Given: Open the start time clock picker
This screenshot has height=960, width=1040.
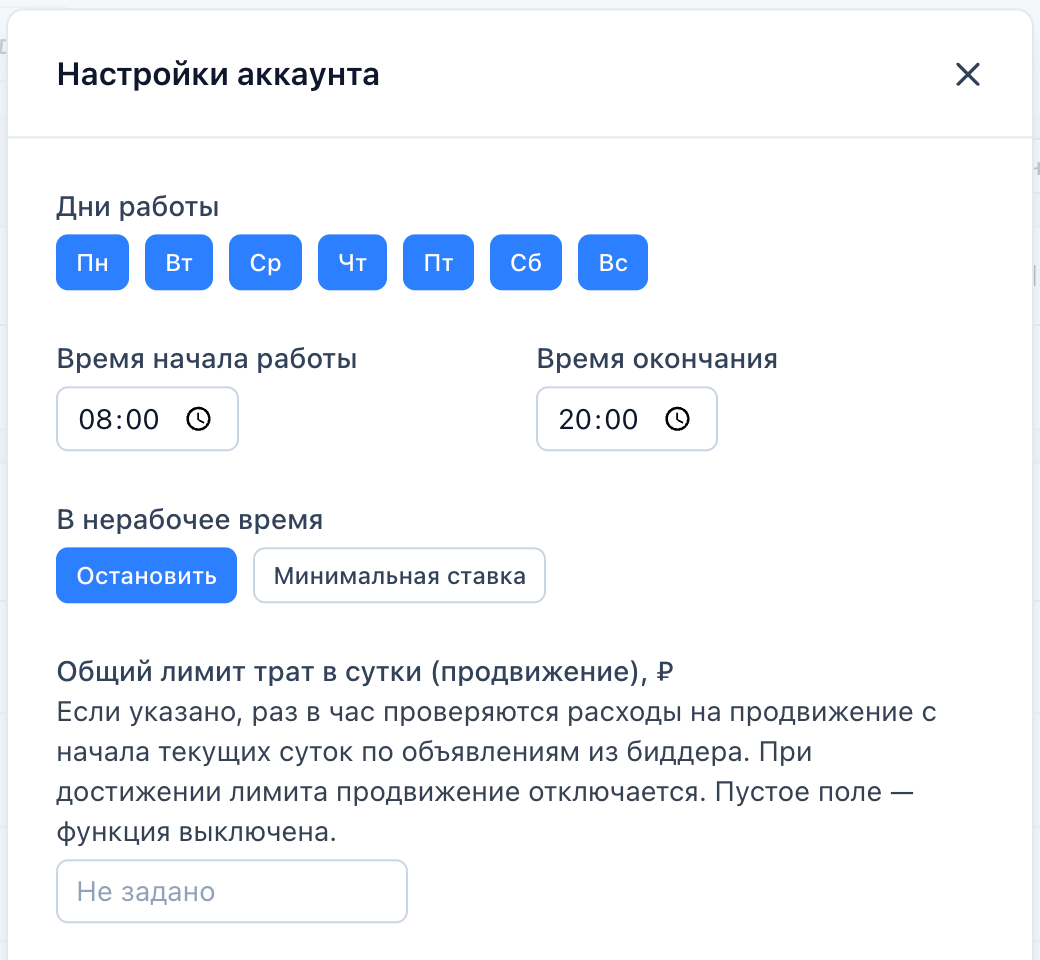Looking at the screenshot, I should pyautogui.click(x=198, y=419).
